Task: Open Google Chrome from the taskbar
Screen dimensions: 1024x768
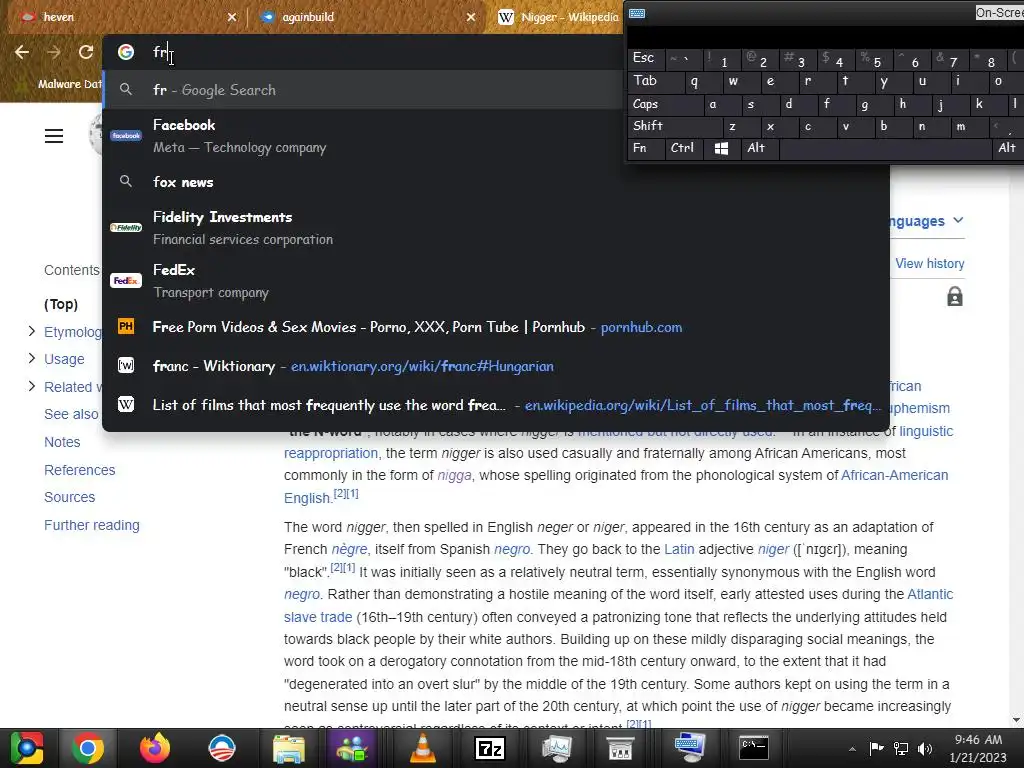Action: pos(88,748)
